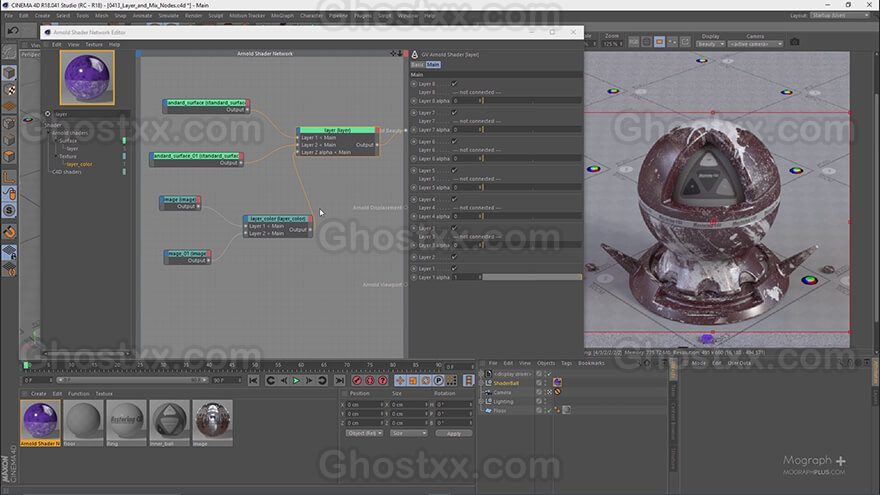Screen dimensions: 880x495
Task: Expand the display driver object in Object Manager
Action: (481, 374)
